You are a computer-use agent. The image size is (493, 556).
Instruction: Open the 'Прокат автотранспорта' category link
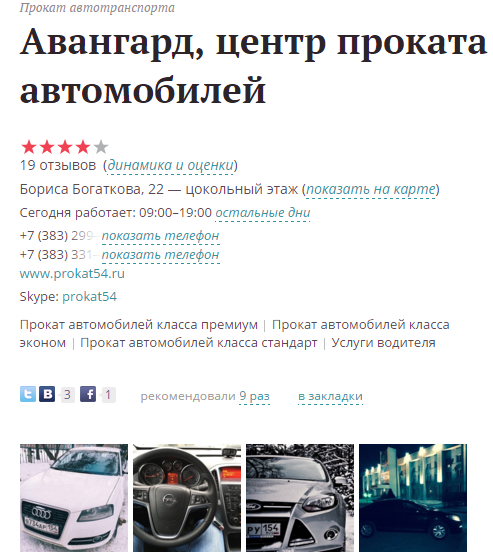click(97, 7)
